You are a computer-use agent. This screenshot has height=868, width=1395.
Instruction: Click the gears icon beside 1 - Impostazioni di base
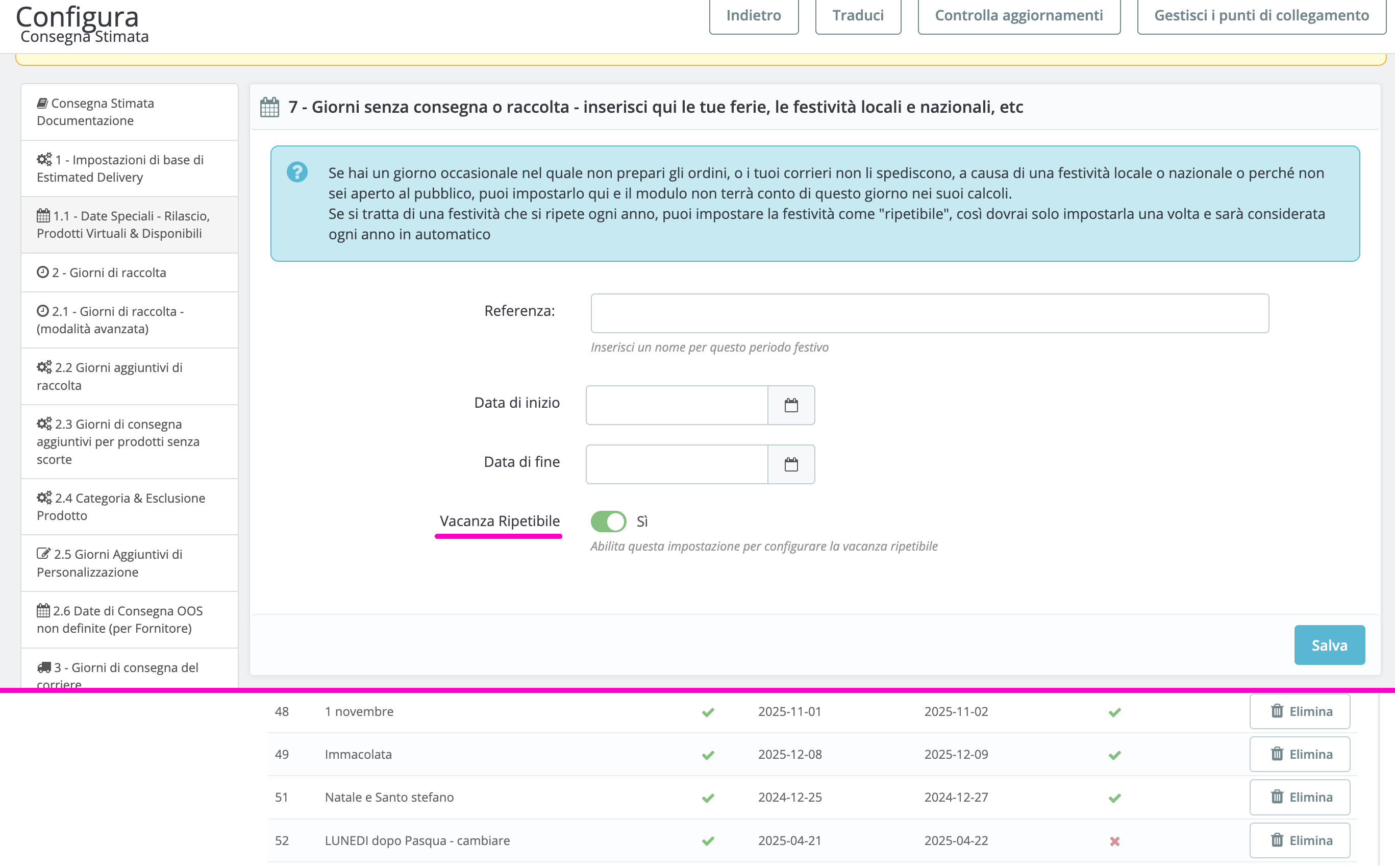44,159
